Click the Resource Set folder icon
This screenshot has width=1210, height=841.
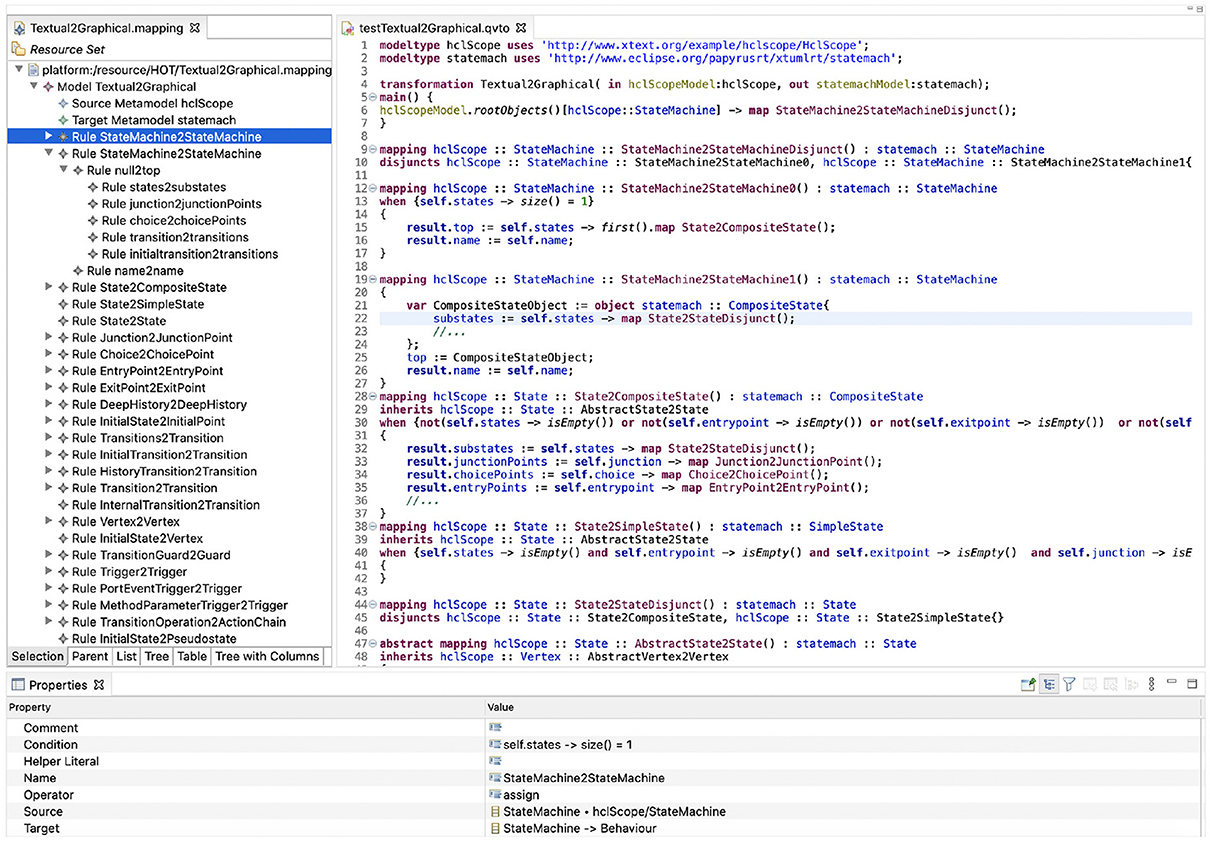click(x=18, y=49)
